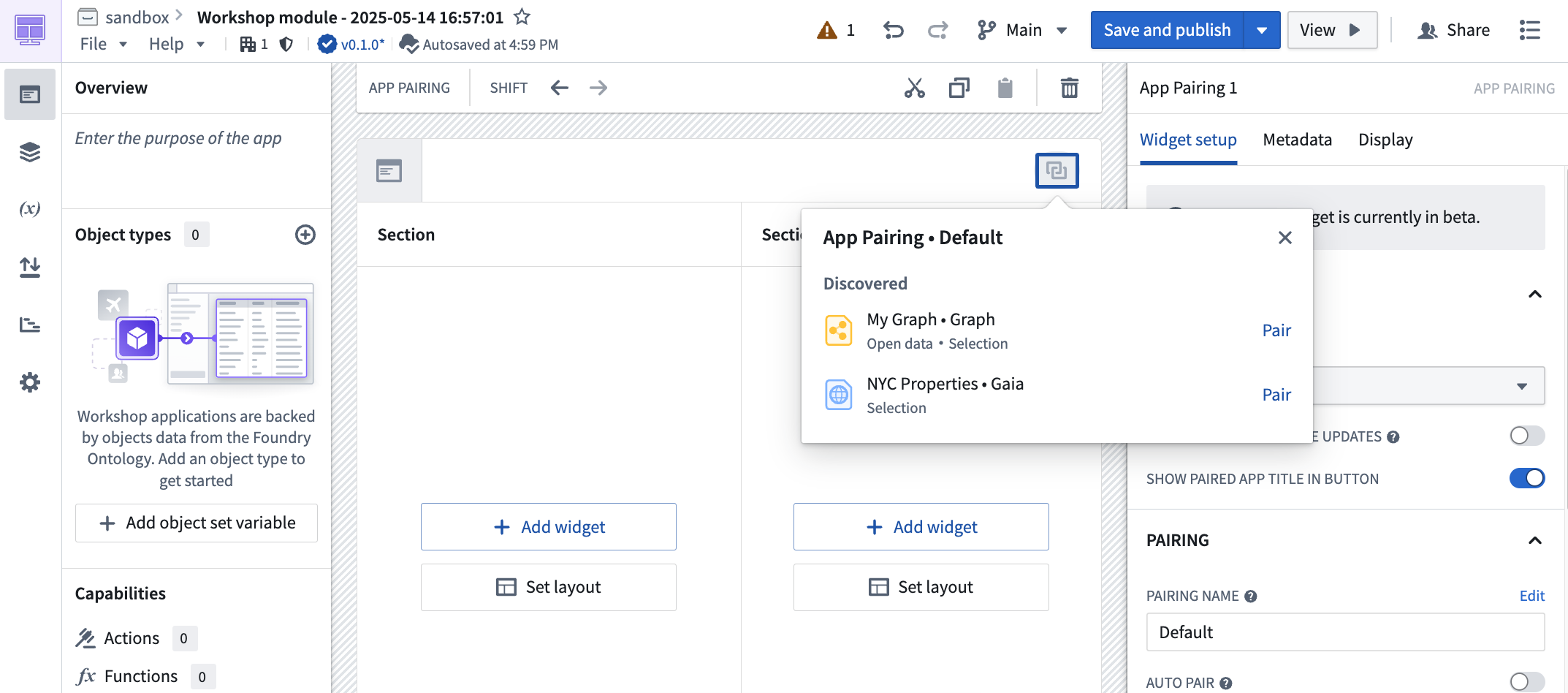Pair with My Graph application
Screen dimensions: 1568x693
click(1276, 330)
